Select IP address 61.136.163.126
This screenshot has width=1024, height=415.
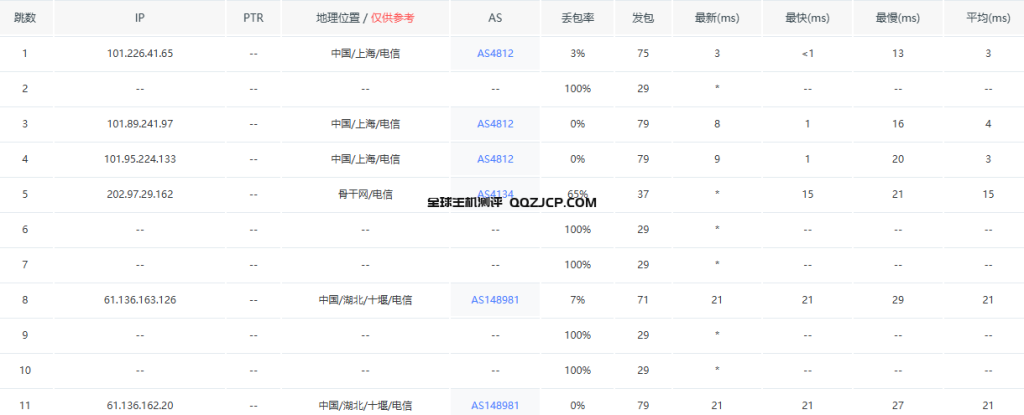point(140,300)
